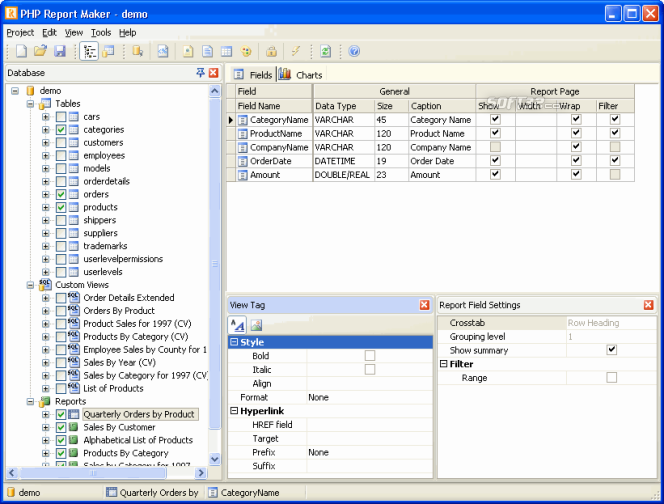Select the image icon in View Tag
Image resolution: width=664 pixels, height=504 pixels.
pyautogui.click(x=256, y=325)
